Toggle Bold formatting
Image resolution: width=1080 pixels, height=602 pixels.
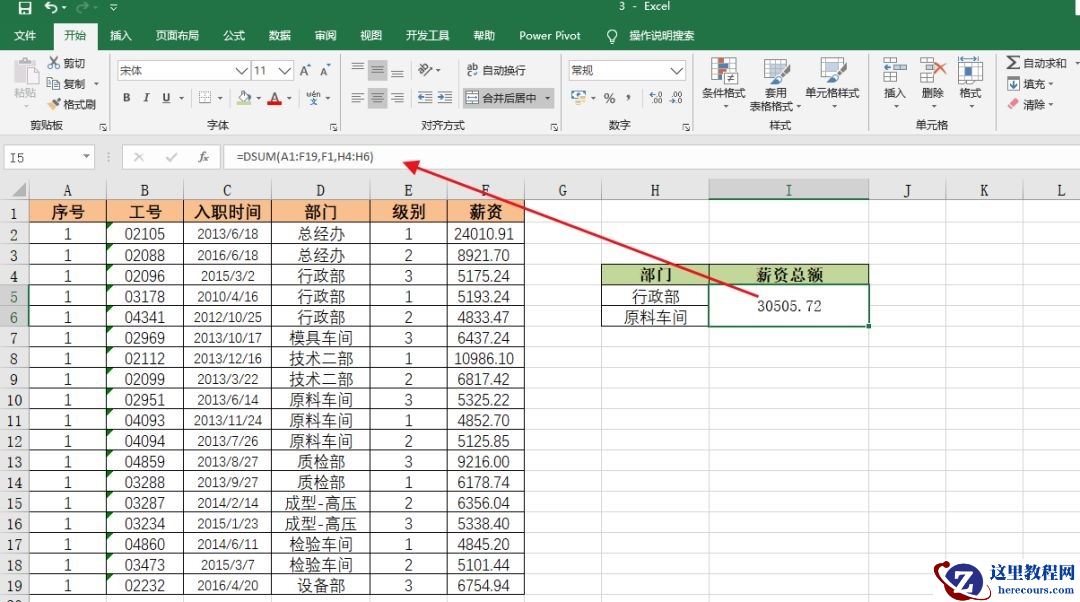pos(127,98)
